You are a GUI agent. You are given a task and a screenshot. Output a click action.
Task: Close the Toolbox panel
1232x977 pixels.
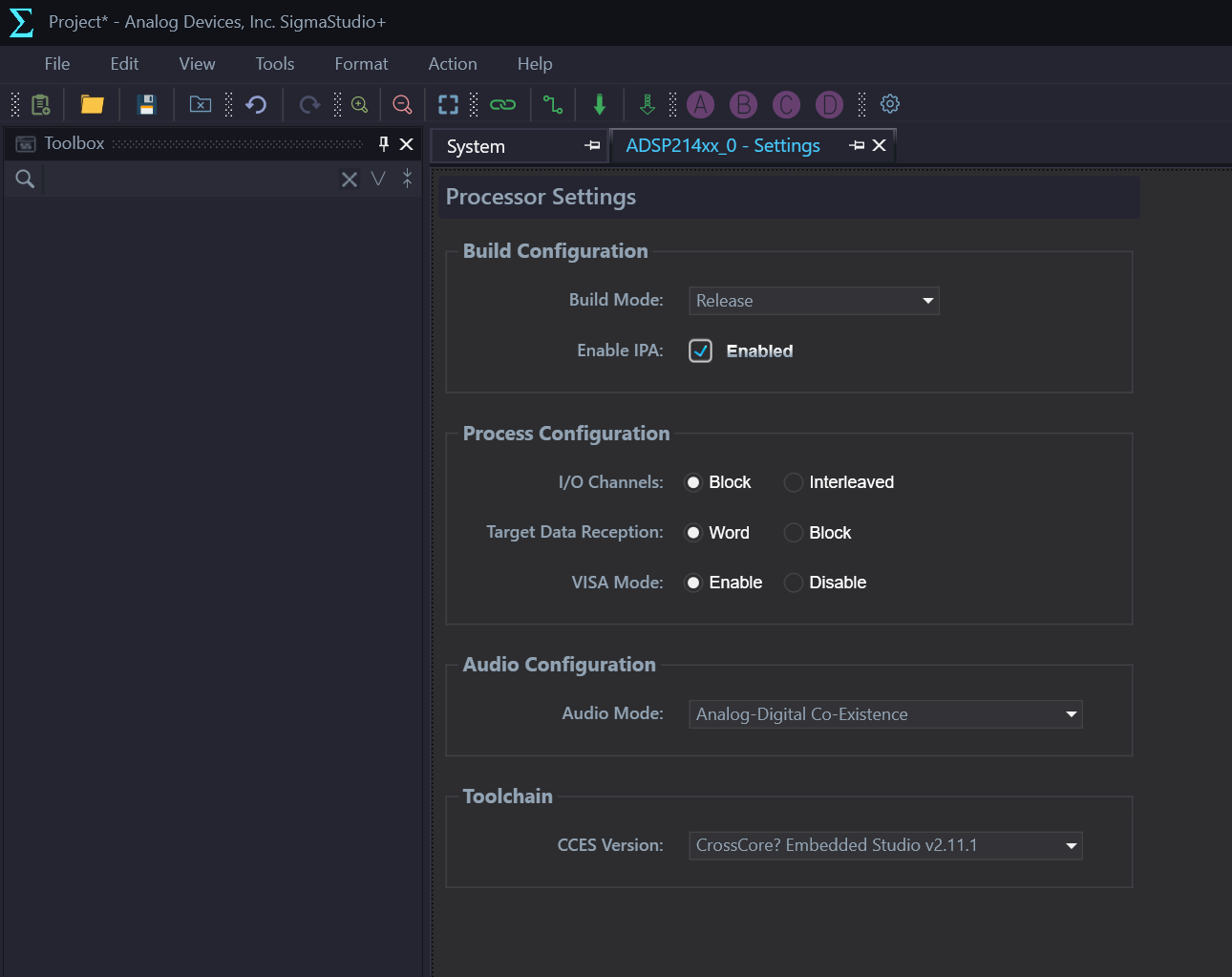406,144
